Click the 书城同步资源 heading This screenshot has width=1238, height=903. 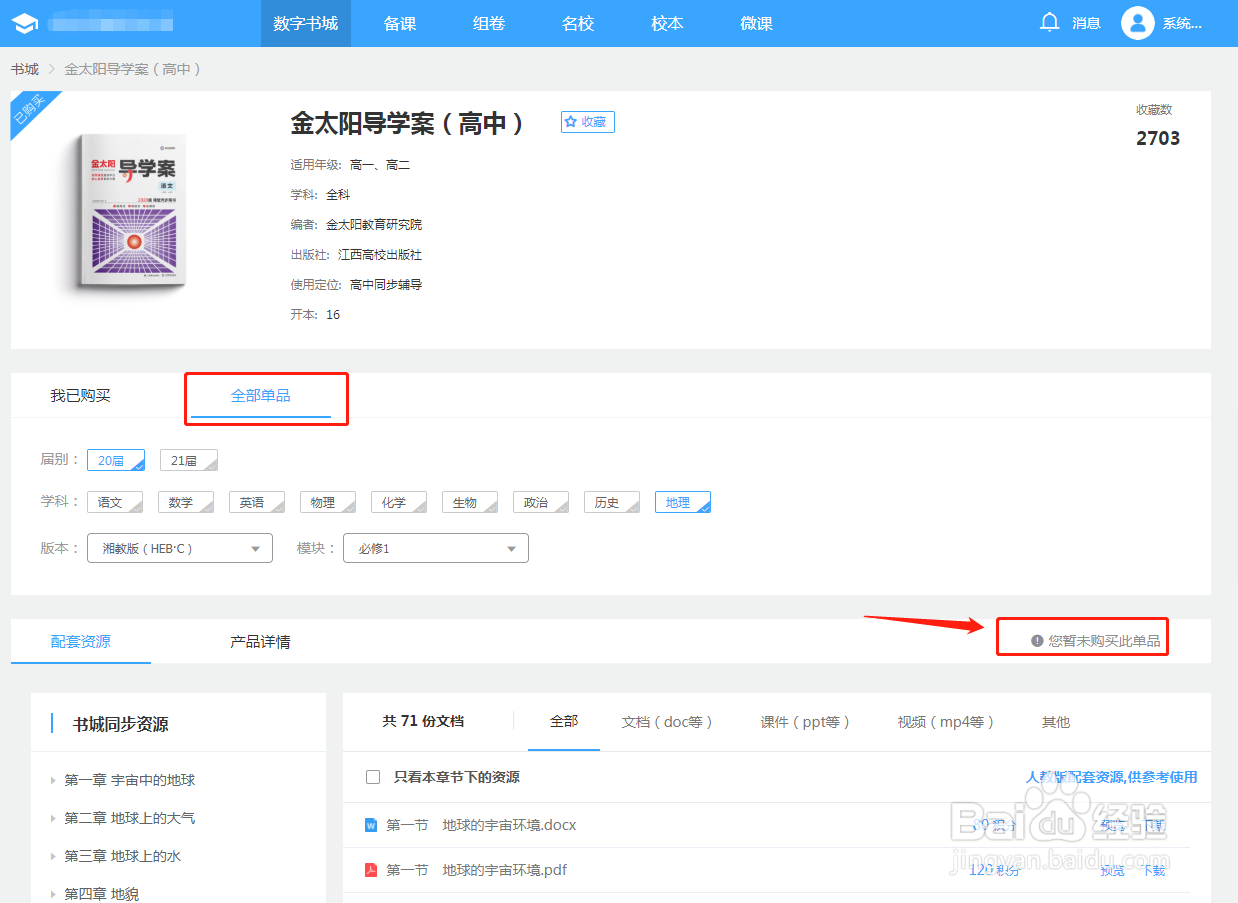(x=120, y=724)
